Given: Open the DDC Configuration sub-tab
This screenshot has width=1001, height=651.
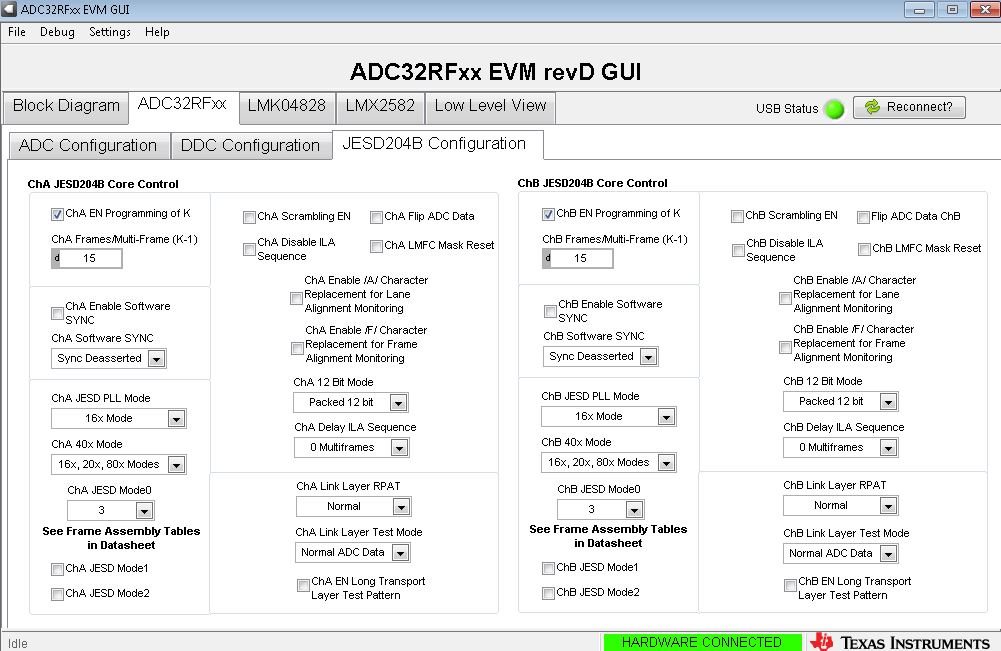Looking at the screenshot, I should [x=250, y=146].
